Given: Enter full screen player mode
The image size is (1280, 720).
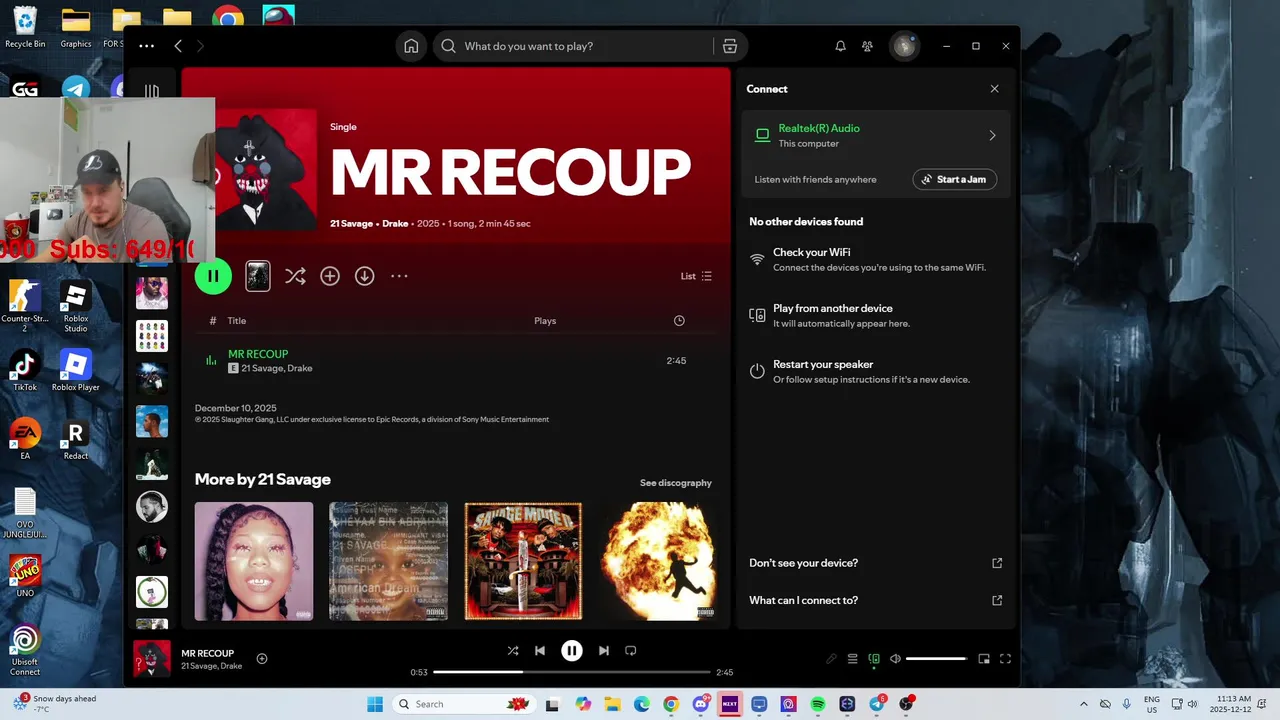Looking at the screenshot, I should [x=1005, y=658].
